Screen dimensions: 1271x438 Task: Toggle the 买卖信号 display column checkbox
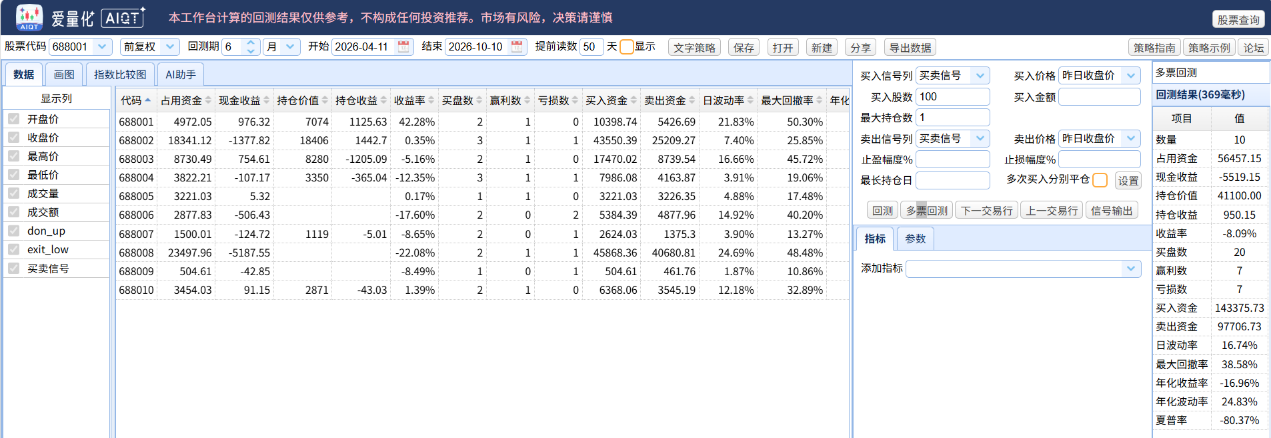(14, 268)
